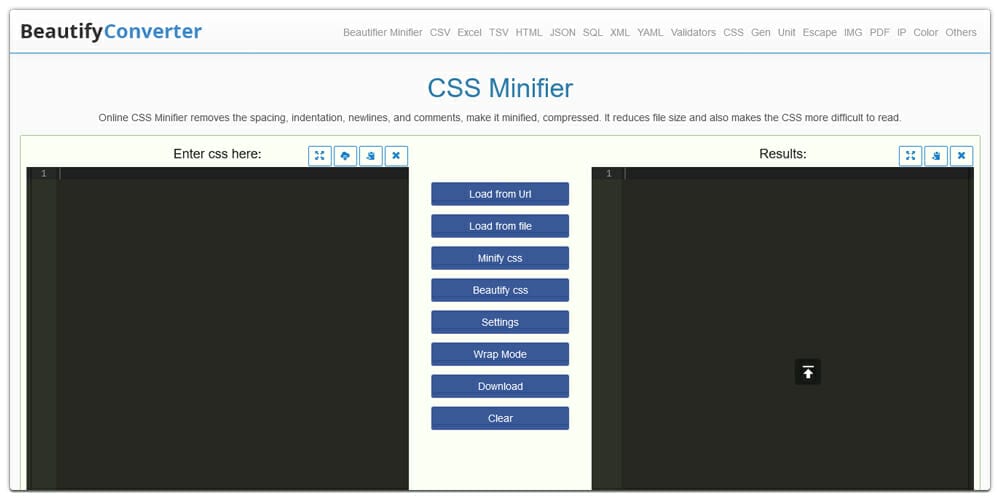1000x500 pixels.
Task: Toggle the Wrap Mode button
Action: [x=500, y=354]
